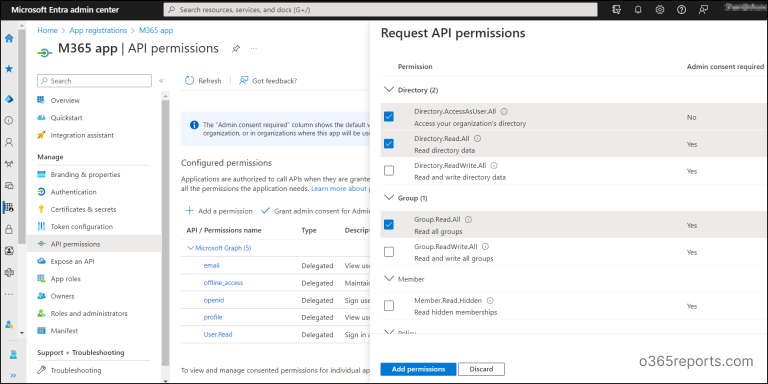Click Grant admin consent button
Screen dimensions: 768x384
tap(314, 211)
